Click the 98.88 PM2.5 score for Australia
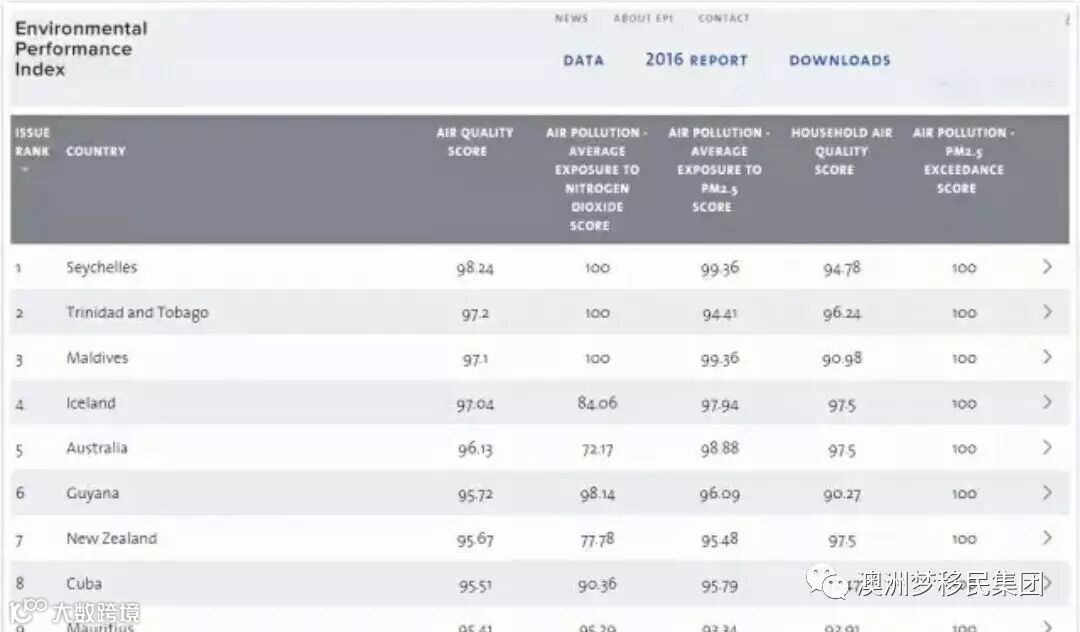Image resolution: width=1080 pixels, height=632 pixels. pyautogui.click(x=719, y=448)
